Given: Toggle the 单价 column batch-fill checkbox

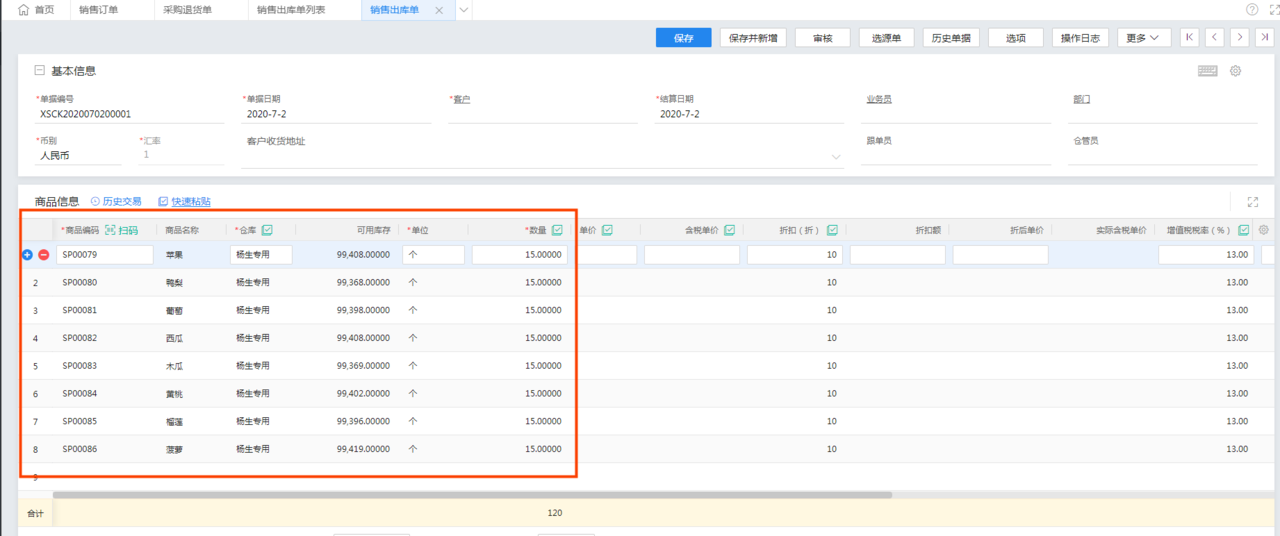Looking at the screenshot, I should (x=607, y=230).
